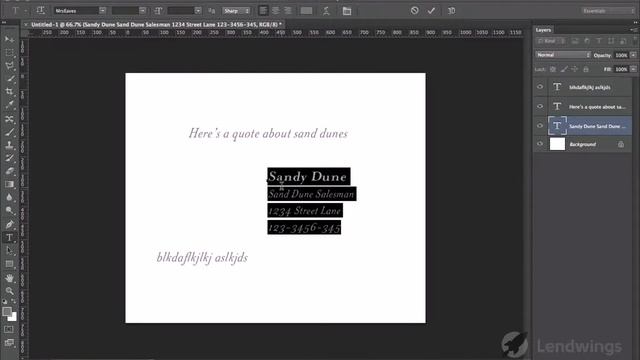Viewport: 640px width, 360px height.
Task: Select the Eyedropper tool
Action: point(9,105)
